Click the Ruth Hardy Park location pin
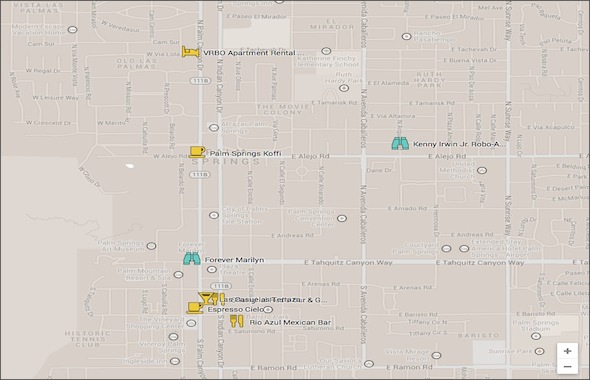Viewport: 590px width, 380px height. coord(344,88)
